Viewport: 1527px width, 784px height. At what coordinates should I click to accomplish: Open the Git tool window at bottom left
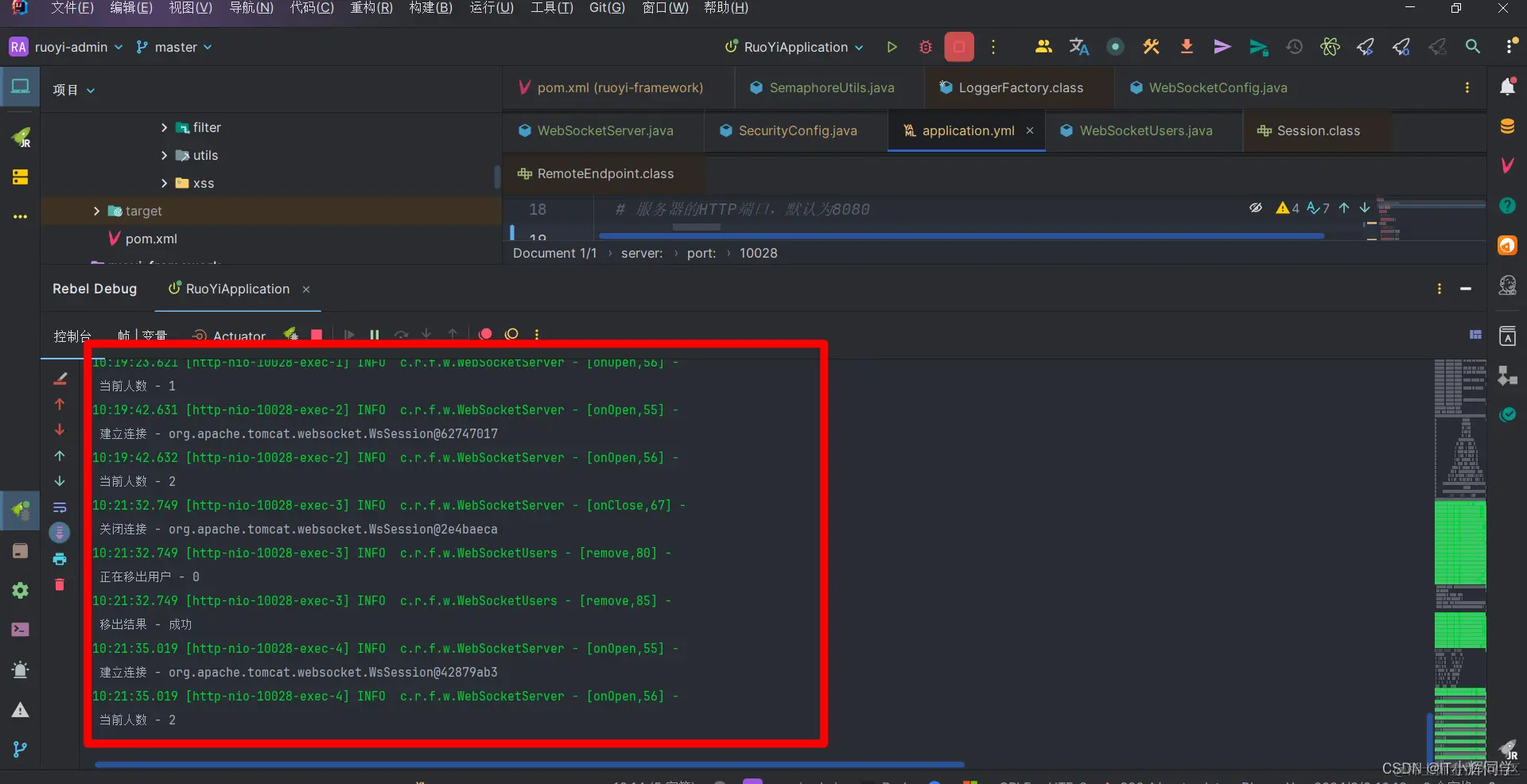pyautogui.click(x=21, y=749)
